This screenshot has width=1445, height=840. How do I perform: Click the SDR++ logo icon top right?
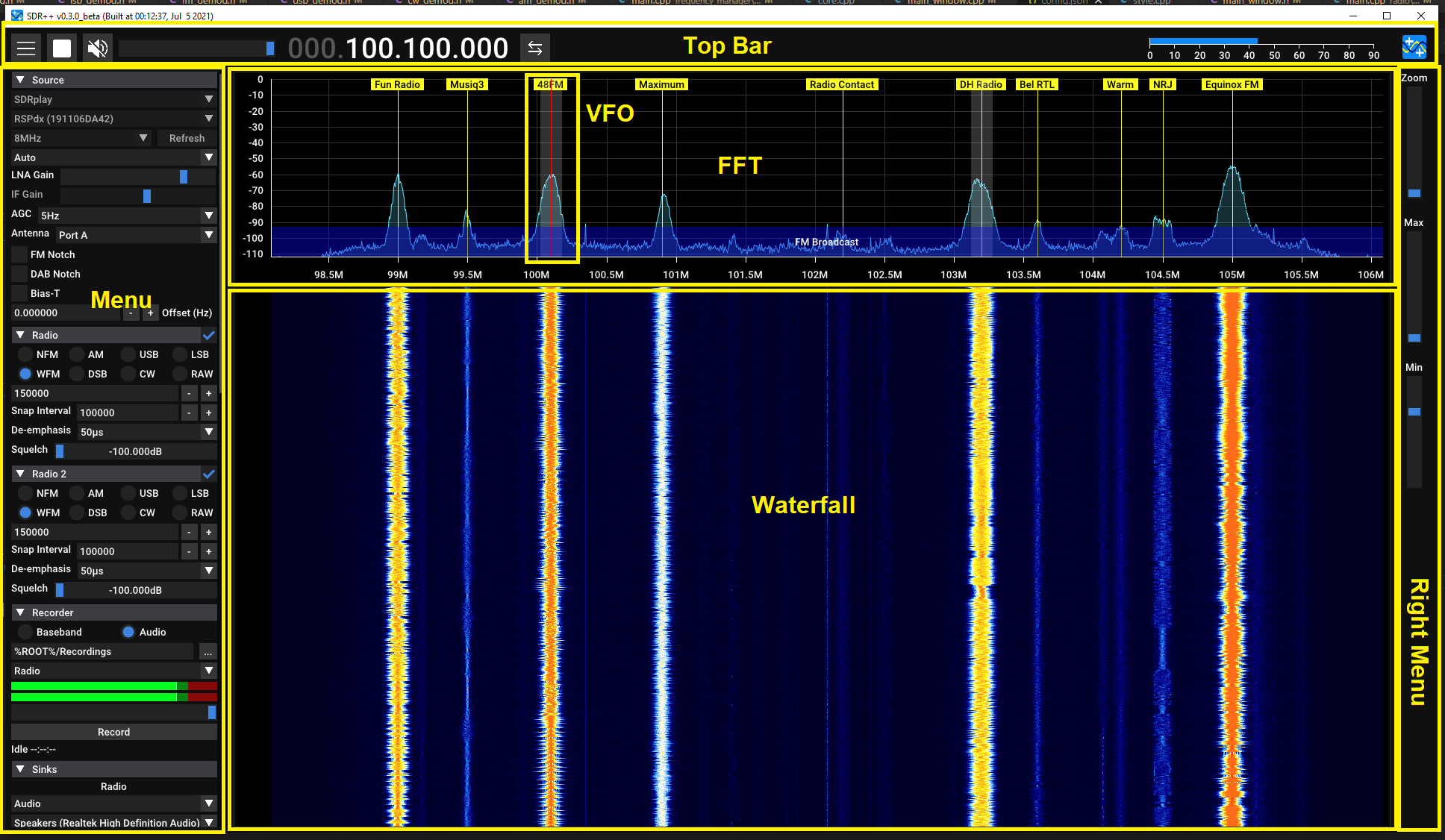click(1414, 48)
